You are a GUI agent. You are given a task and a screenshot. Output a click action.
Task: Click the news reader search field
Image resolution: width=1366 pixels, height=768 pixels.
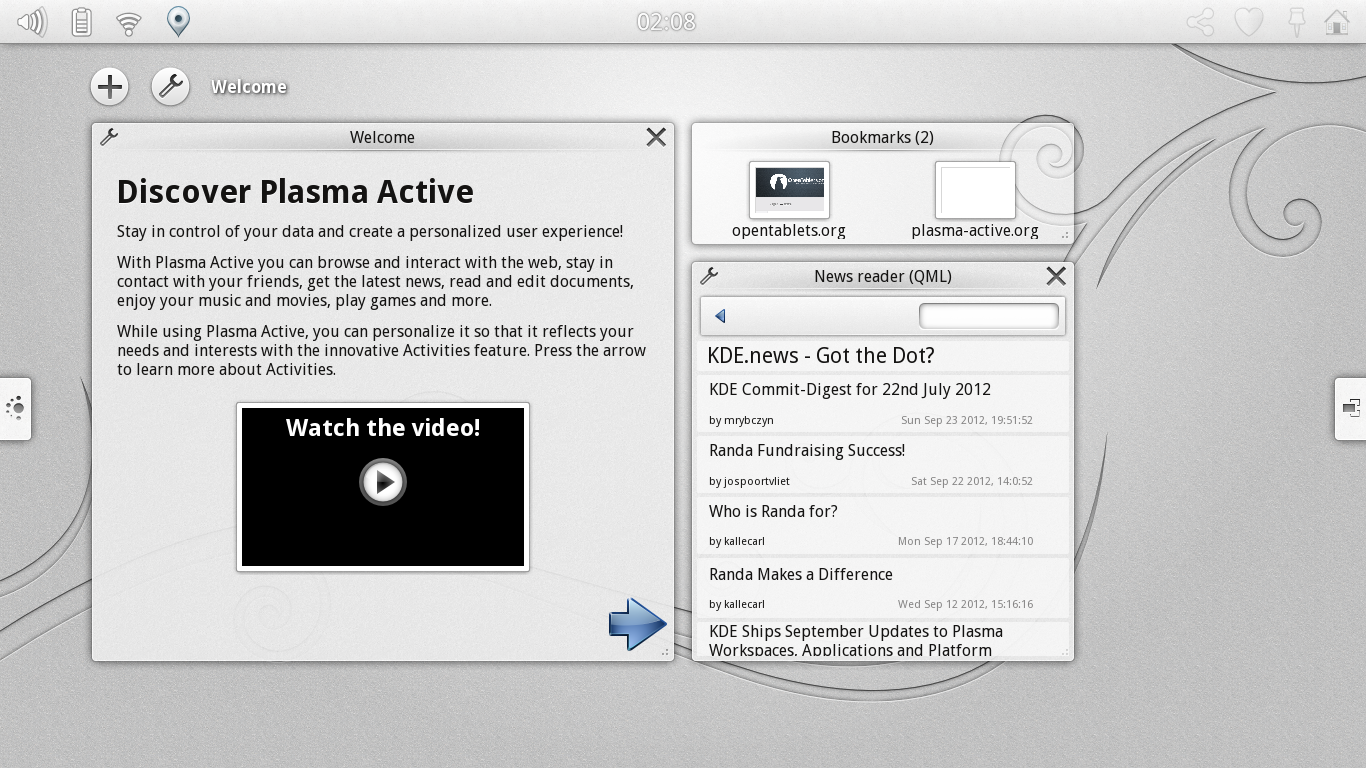click(988, 316)
